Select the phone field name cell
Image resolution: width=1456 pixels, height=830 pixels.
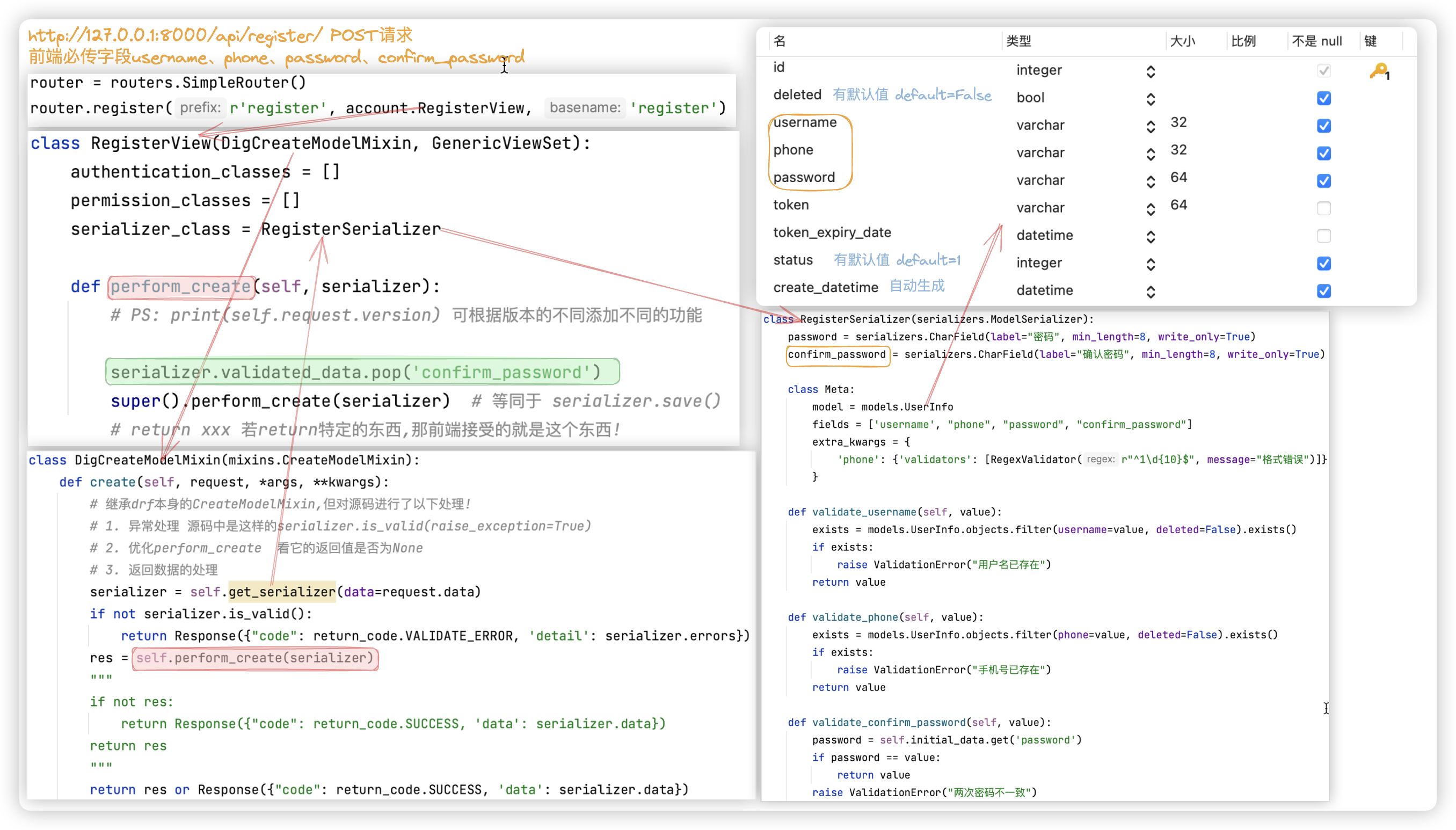[x=793, y=150]
